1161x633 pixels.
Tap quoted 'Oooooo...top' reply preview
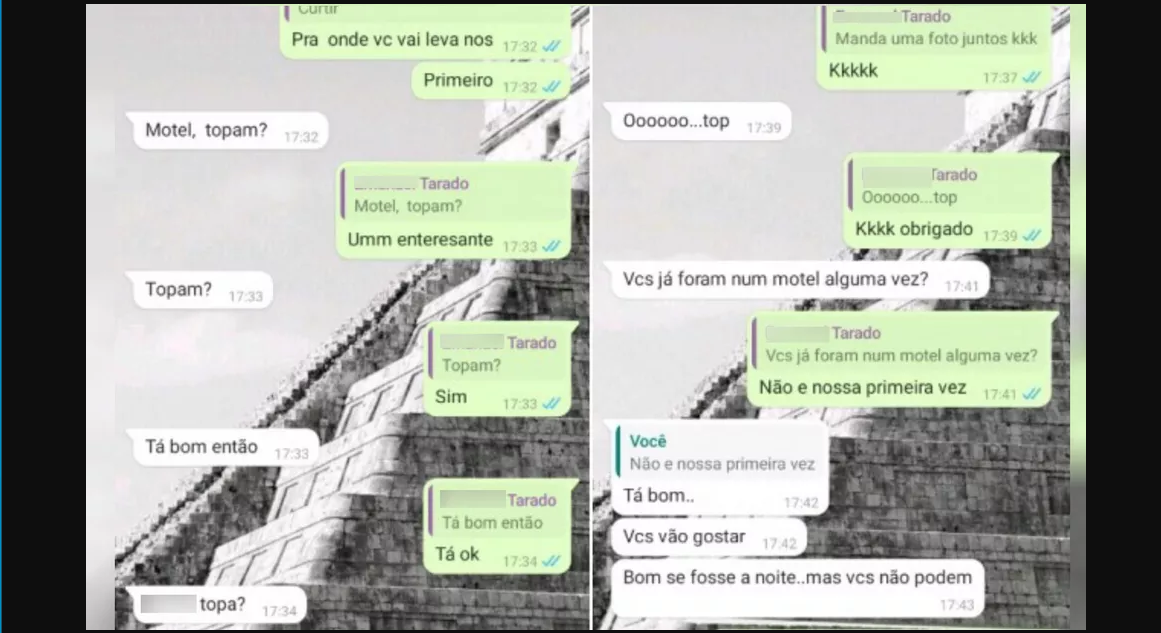[948, 187]
